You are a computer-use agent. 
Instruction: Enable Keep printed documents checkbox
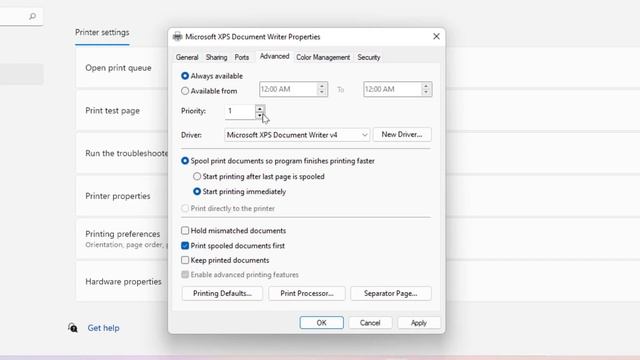click(185, 260)
